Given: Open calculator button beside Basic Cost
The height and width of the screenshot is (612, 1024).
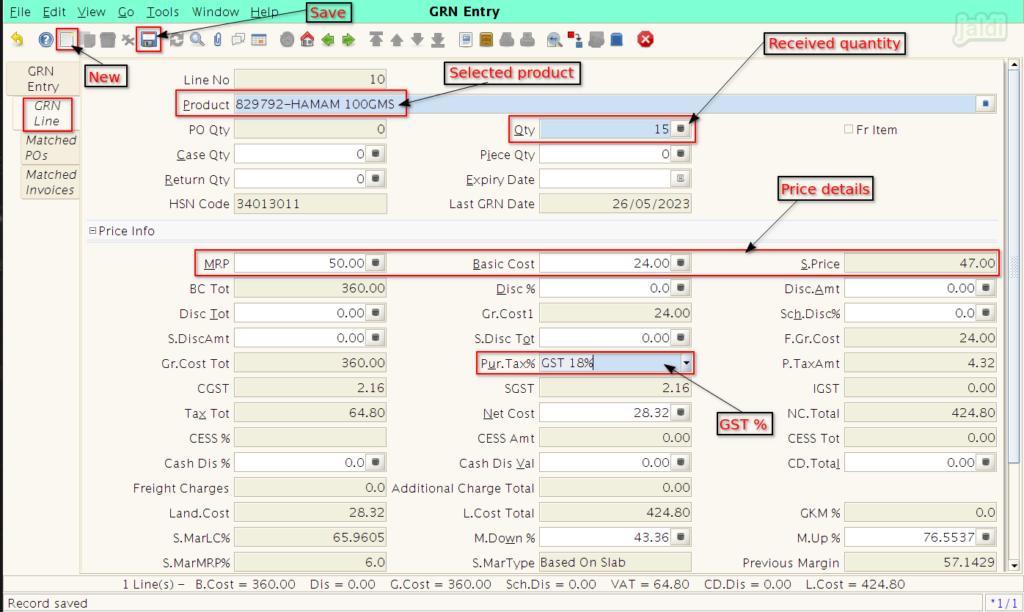Looking at the screenshot, I should coord(680,263).
